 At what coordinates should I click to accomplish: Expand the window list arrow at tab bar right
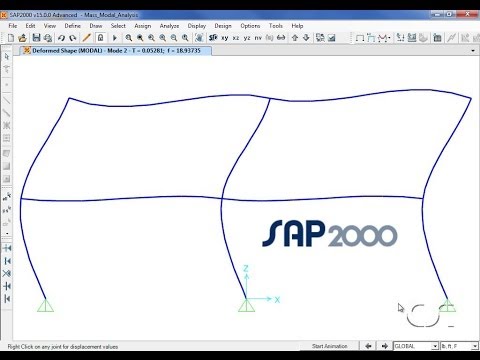pyautogui.click(x=473, y=51)
